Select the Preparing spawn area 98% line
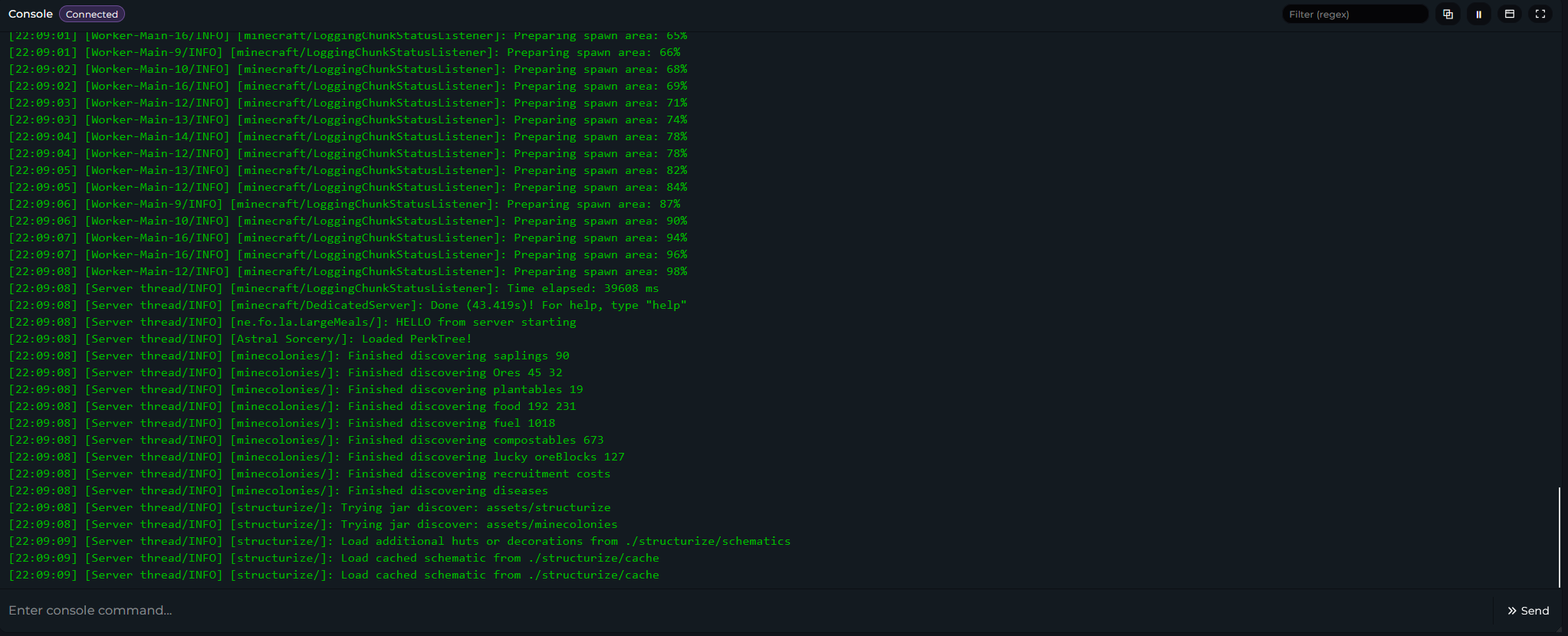 point(347,271)
